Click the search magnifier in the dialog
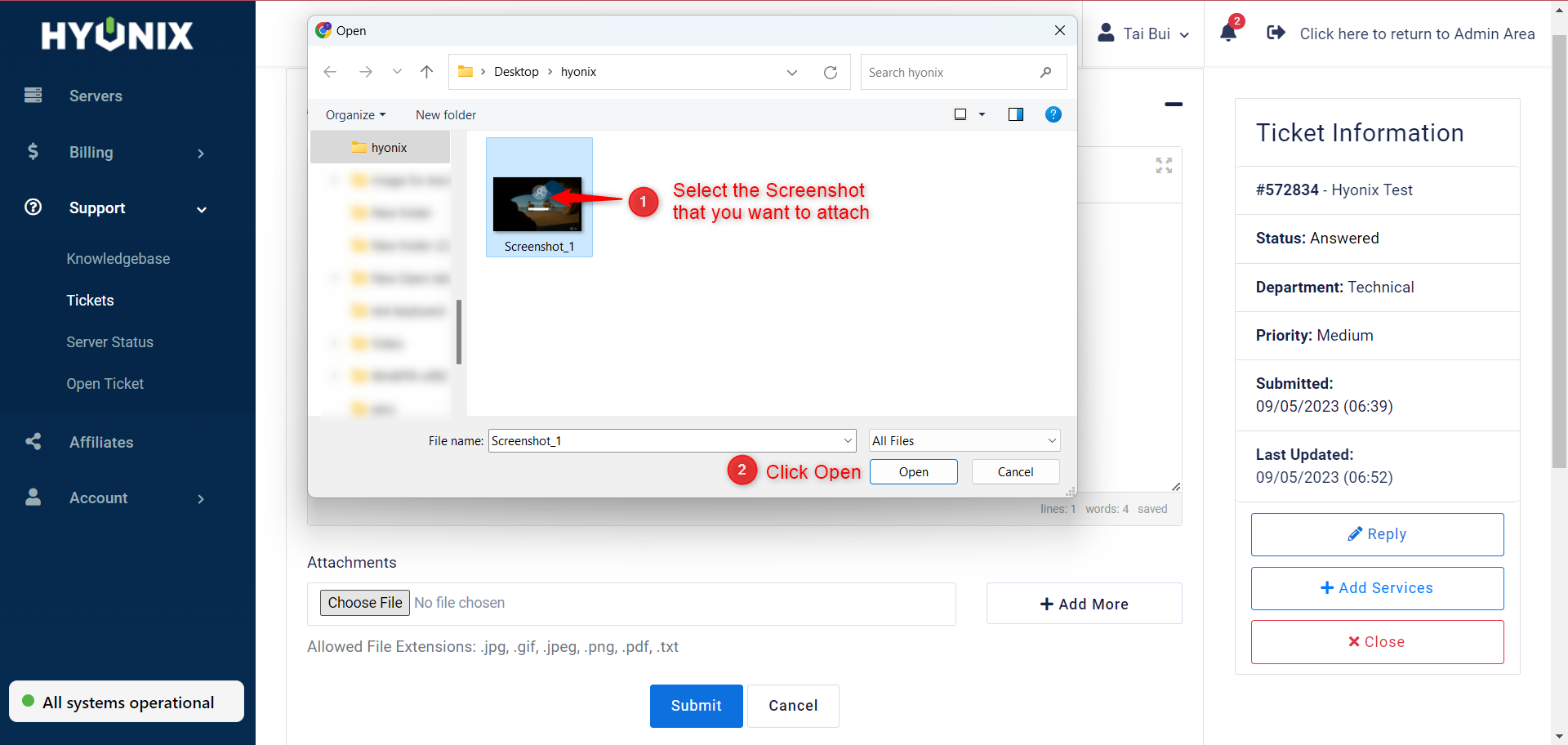The width and height of the screenshot is (1568, 745). (x=1046, y=72)
